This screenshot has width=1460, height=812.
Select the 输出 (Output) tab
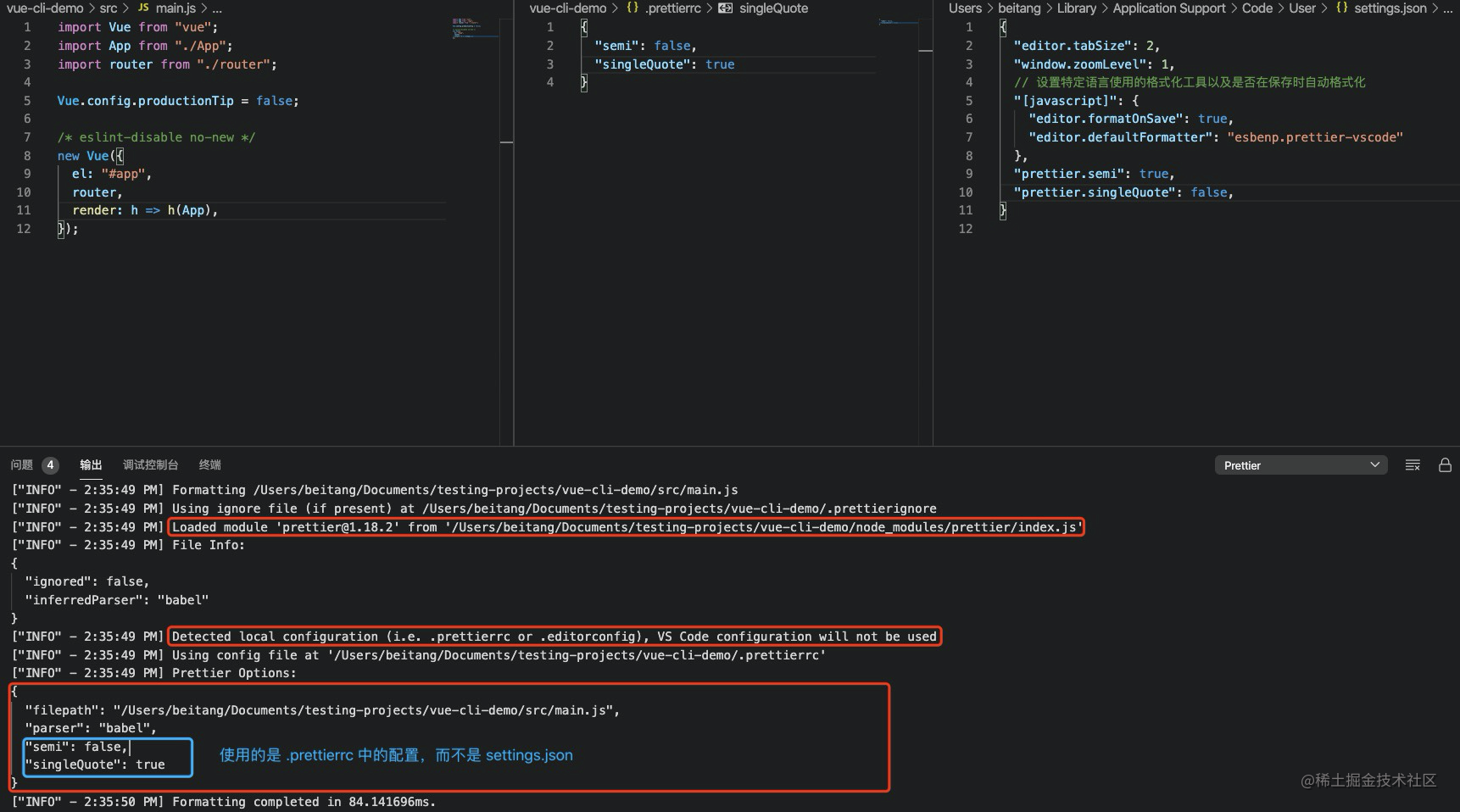tap(91, 464)
